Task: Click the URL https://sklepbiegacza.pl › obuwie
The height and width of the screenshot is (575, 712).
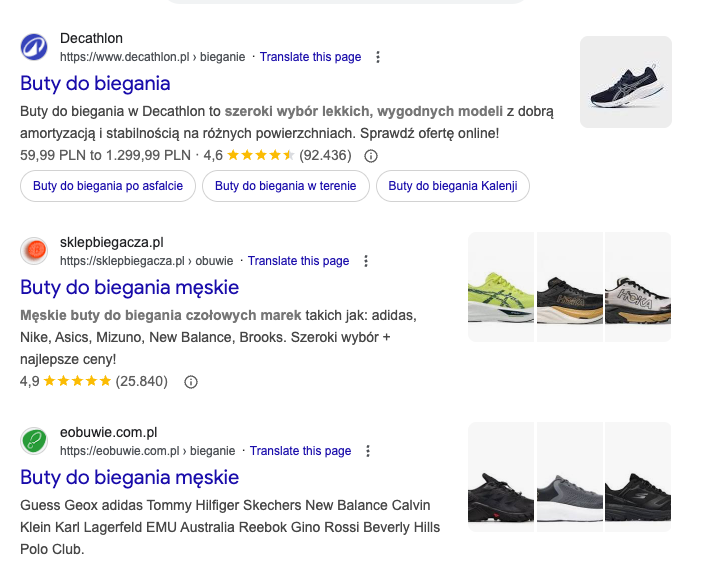Action: (147, 261)
